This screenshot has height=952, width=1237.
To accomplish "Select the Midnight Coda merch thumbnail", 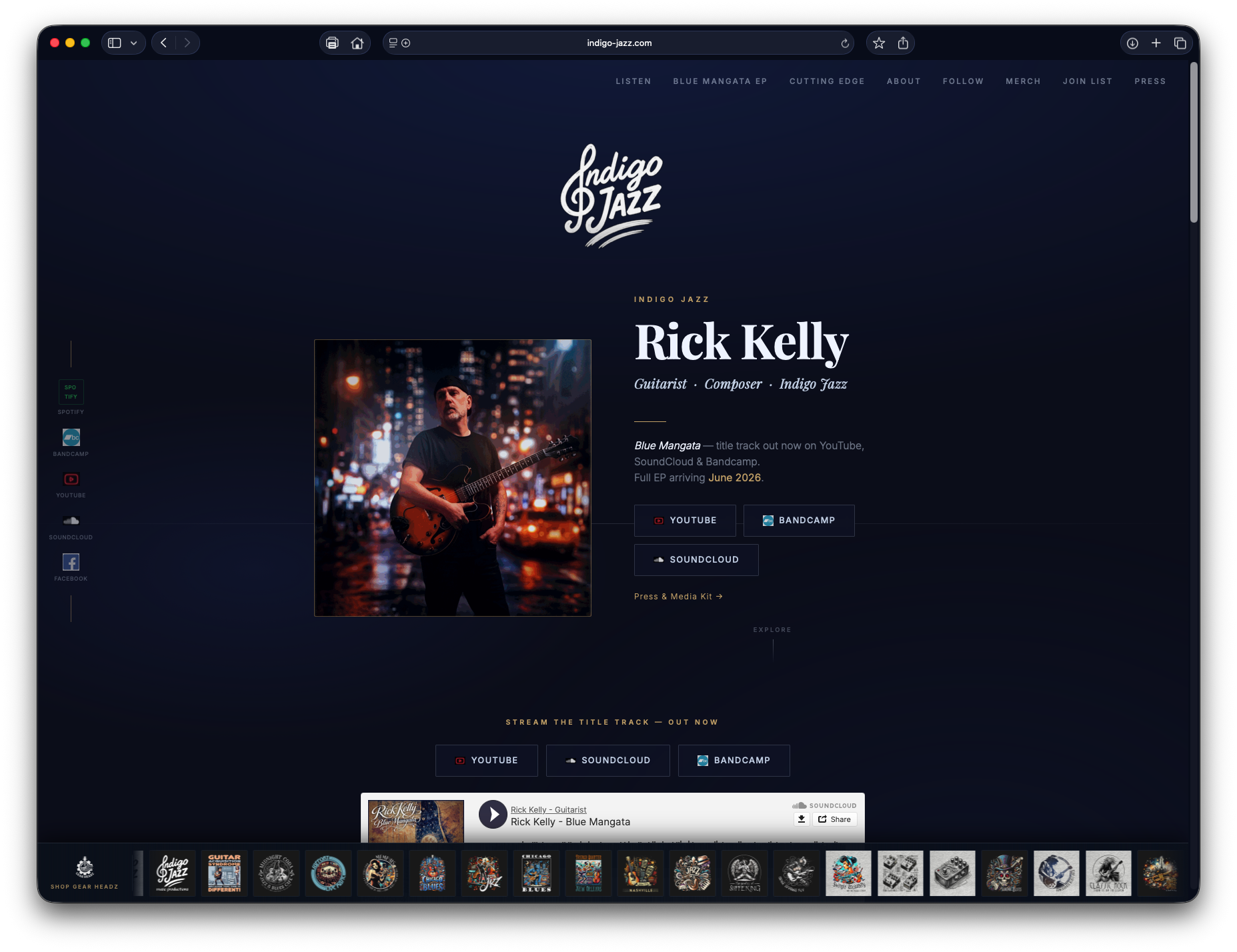I will [277, 873].
